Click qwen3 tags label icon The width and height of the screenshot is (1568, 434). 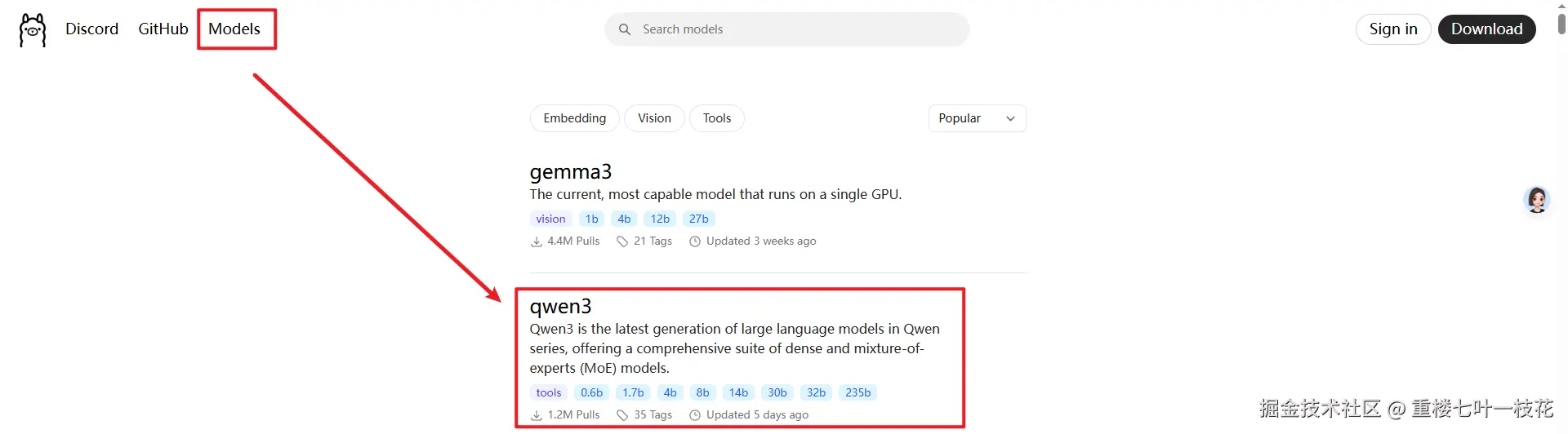click(x=622, y=415)
